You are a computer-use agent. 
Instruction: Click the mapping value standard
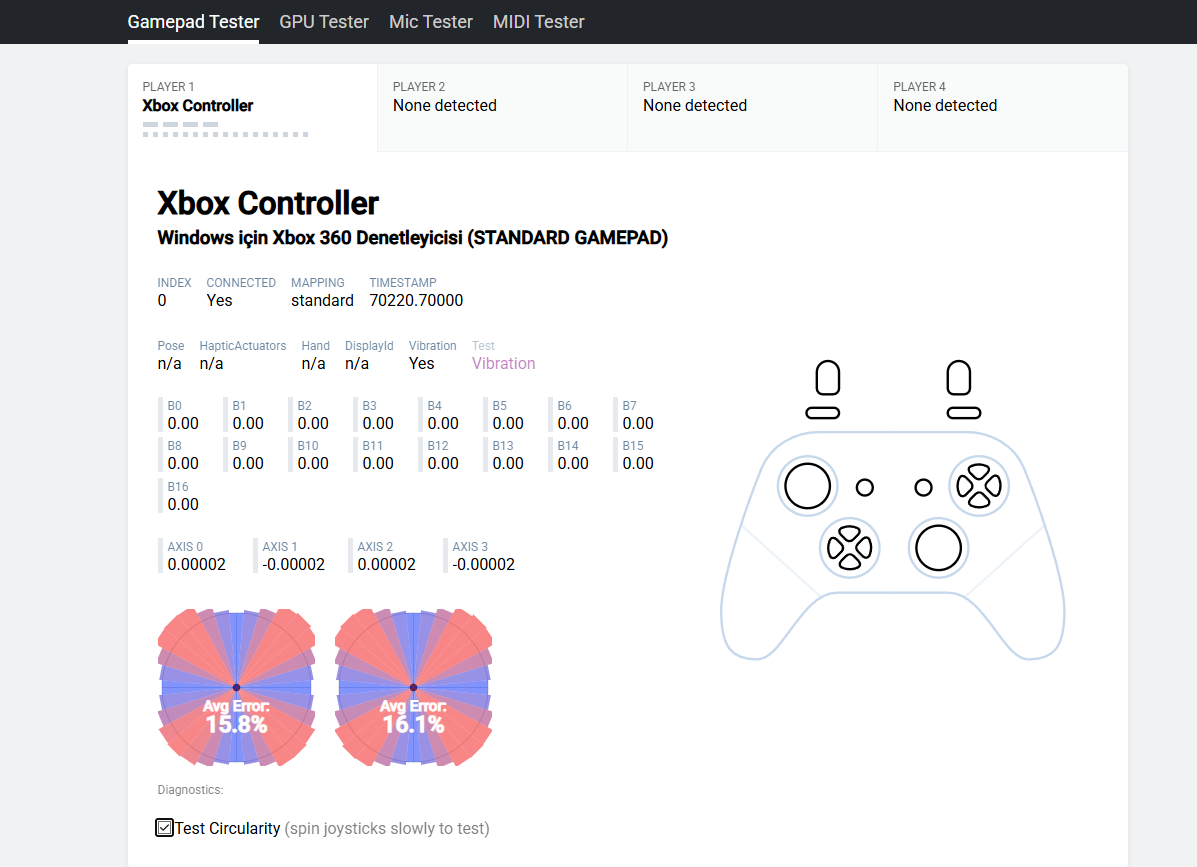tap(322, 301)
